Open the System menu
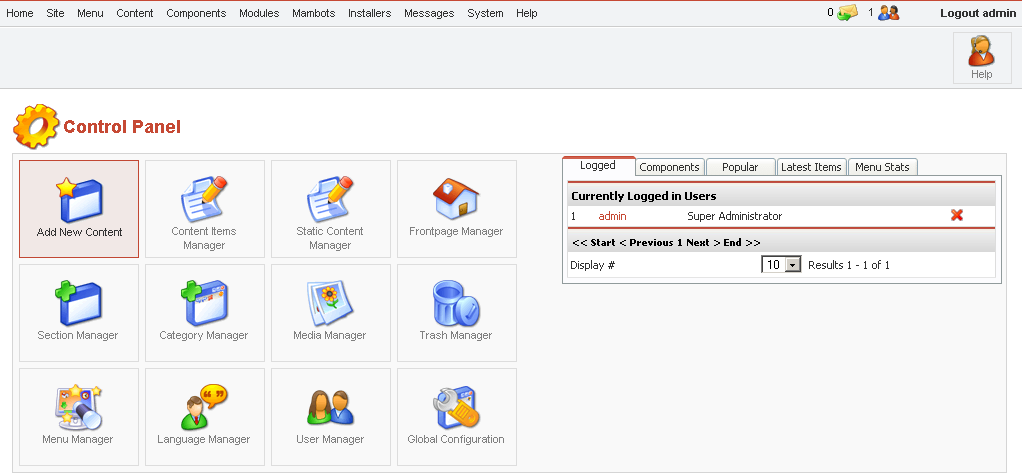The height and width of the screenshot is (473, 1022). (485, 13)
